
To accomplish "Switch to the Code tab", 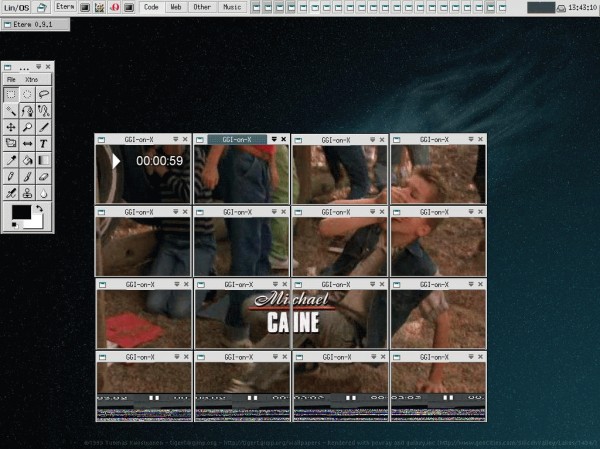I will (x=151, y=7).
